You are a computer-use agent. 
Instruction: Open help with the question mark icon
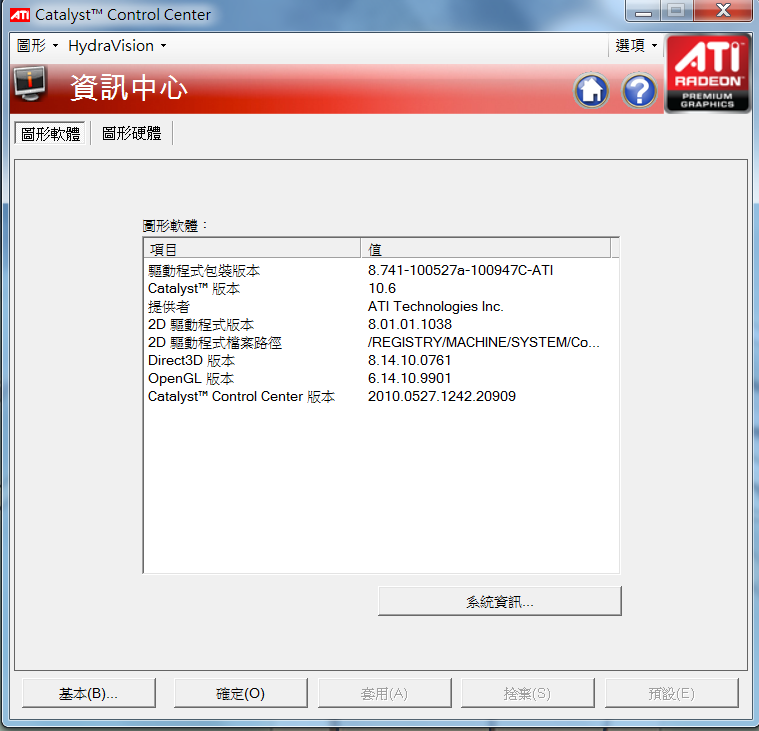pyautogui.click(x=639, y=90)
